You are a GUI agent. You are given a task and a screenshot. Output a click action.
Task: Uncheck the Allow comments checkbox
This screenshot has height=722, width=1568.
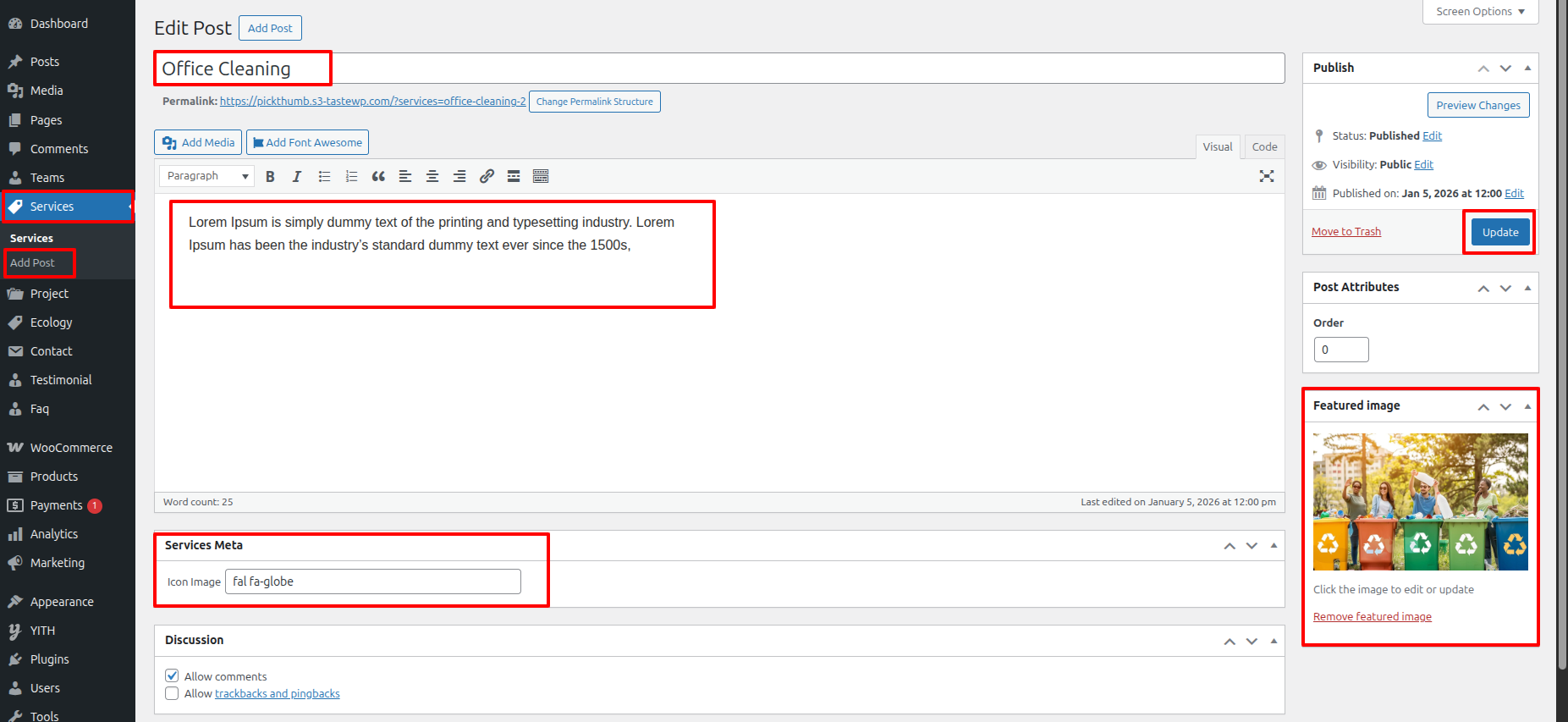[172, 675]
